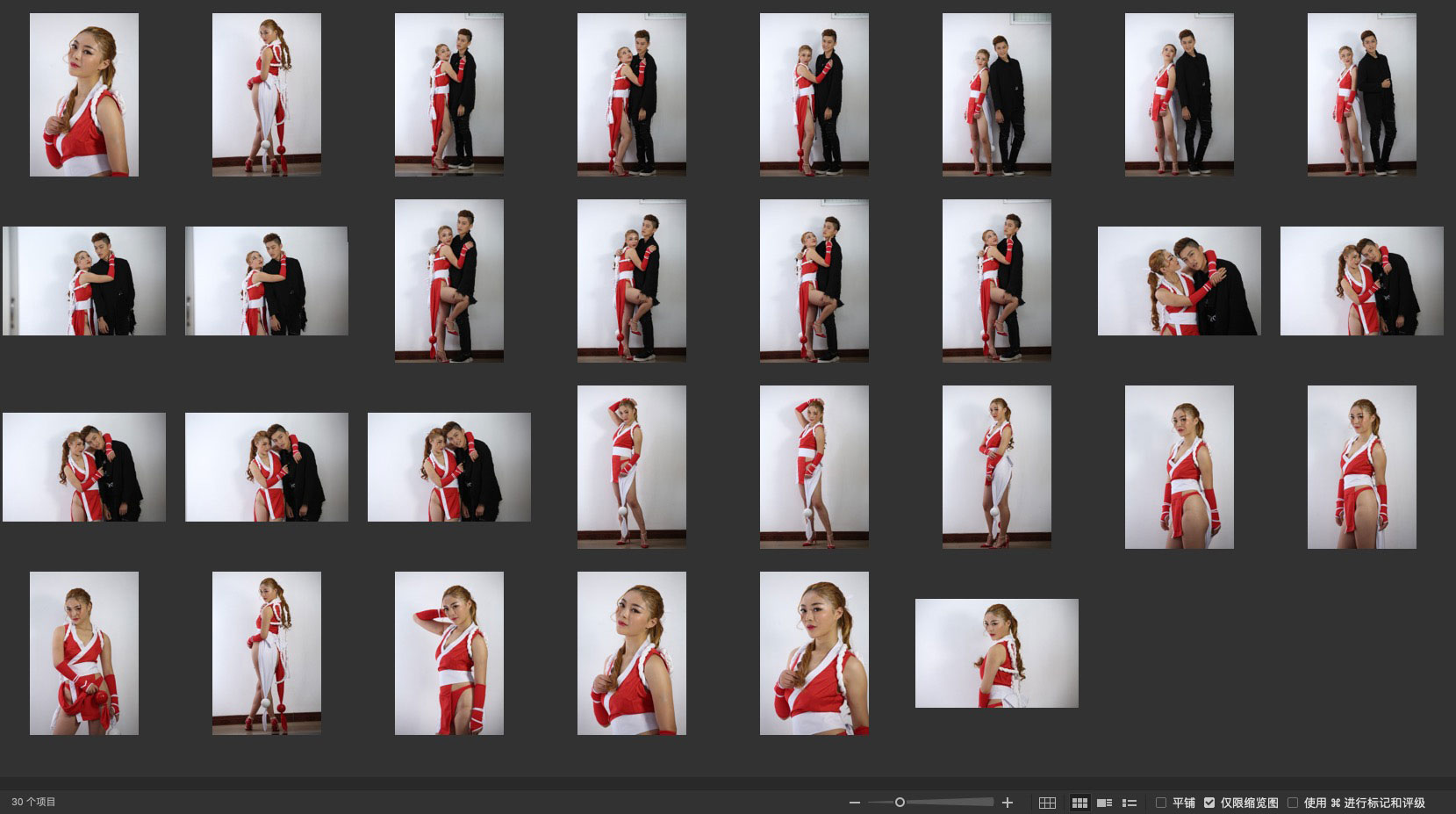Select the first close-up portrait thumbnail
Image resolution: width=1456 pixels, height=814 pixels.
[x=84, y=95]
